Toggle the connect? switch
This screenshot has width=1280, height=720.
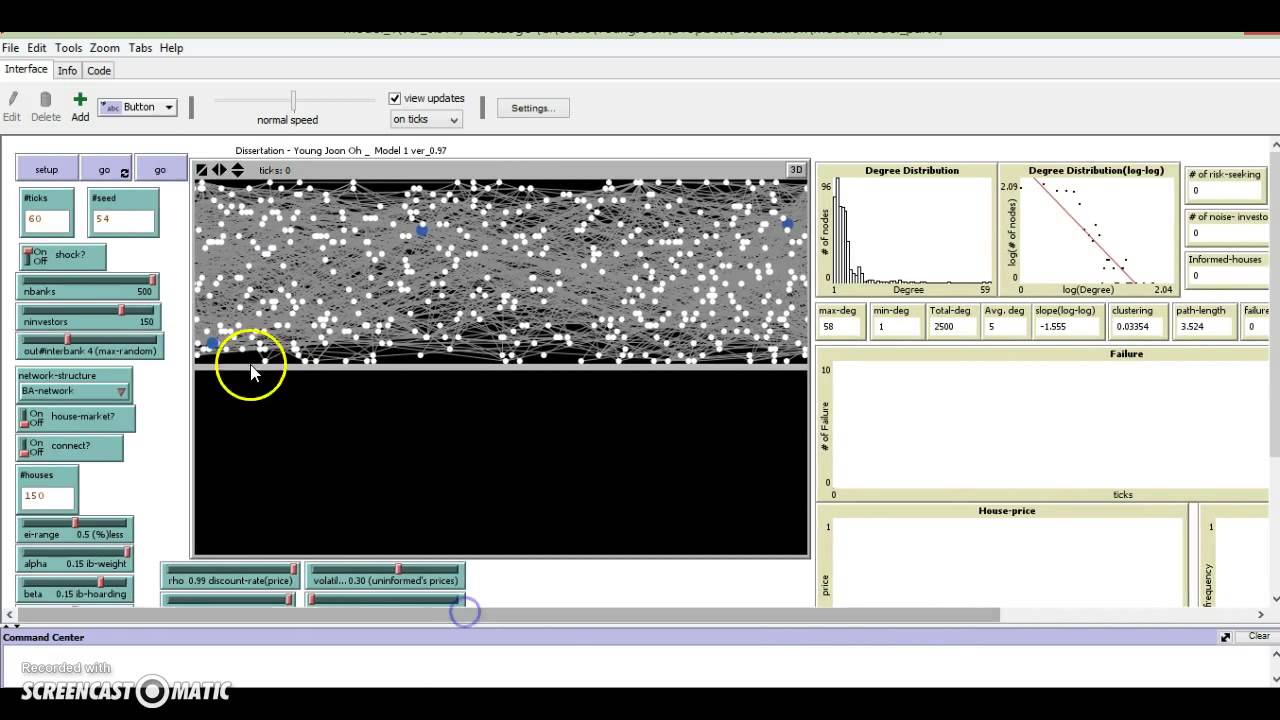(70, 446)
